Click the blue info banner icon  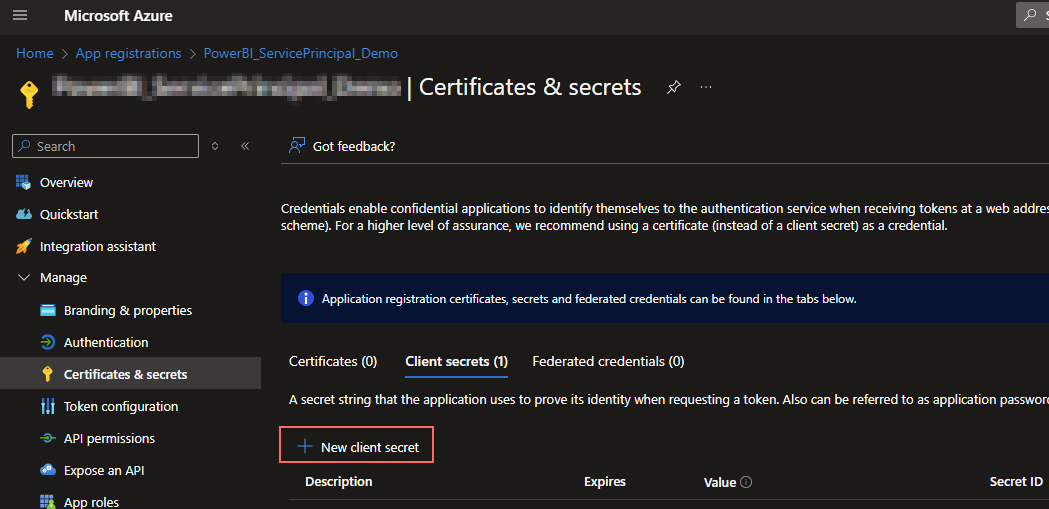click(305, 298)
